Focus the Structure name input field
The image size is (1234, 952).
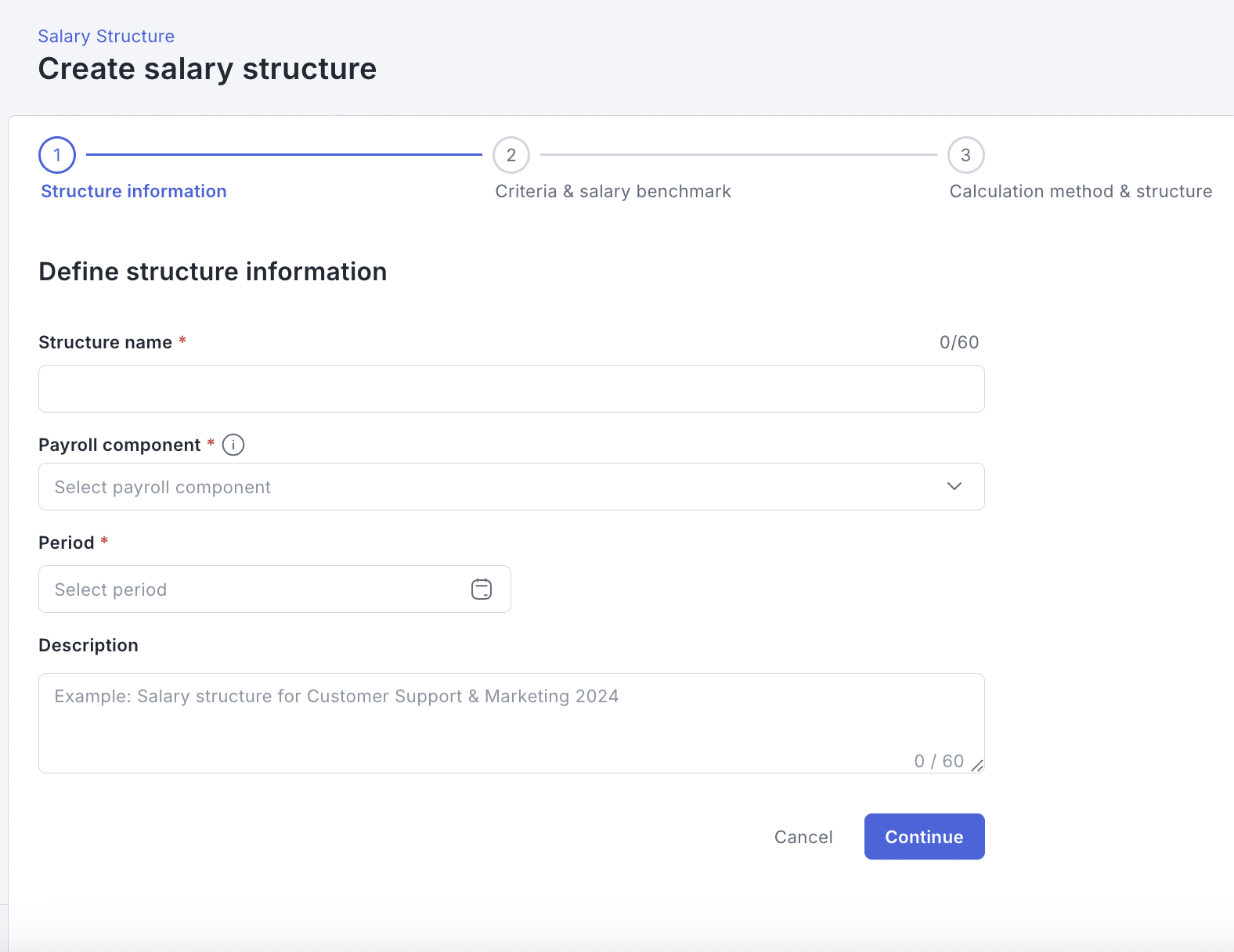tap(511, 388)
